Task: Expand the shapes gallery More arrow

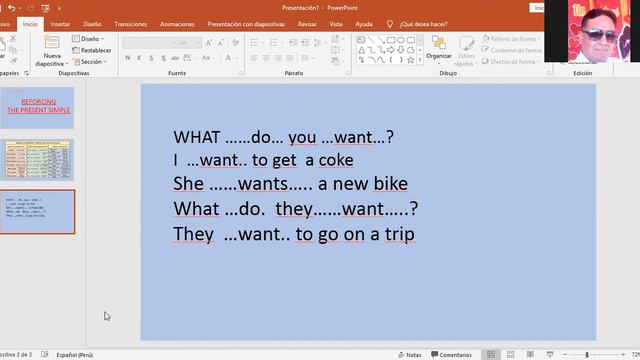Action: 420,60
